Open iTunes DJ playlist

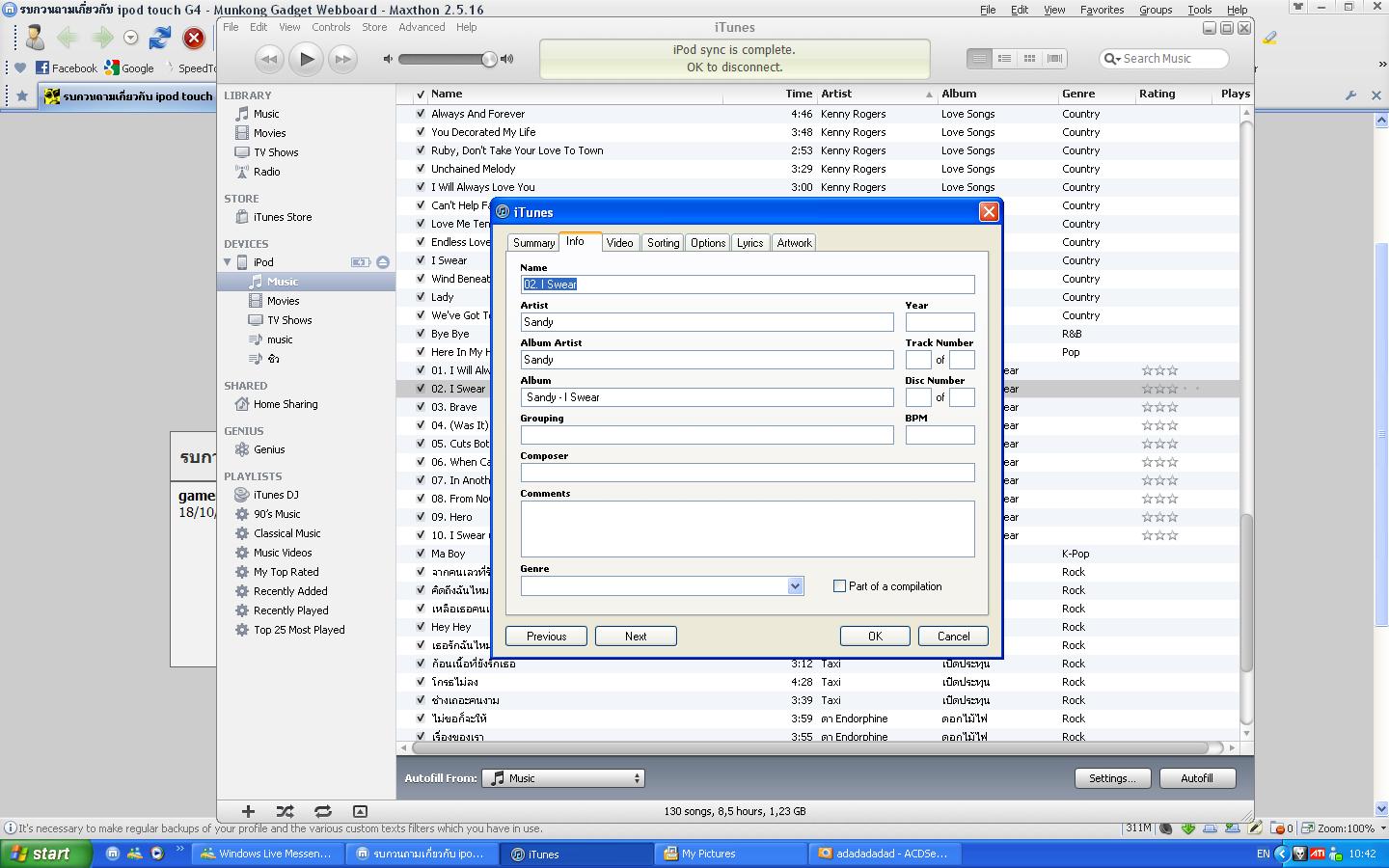[x=276, y=495]
